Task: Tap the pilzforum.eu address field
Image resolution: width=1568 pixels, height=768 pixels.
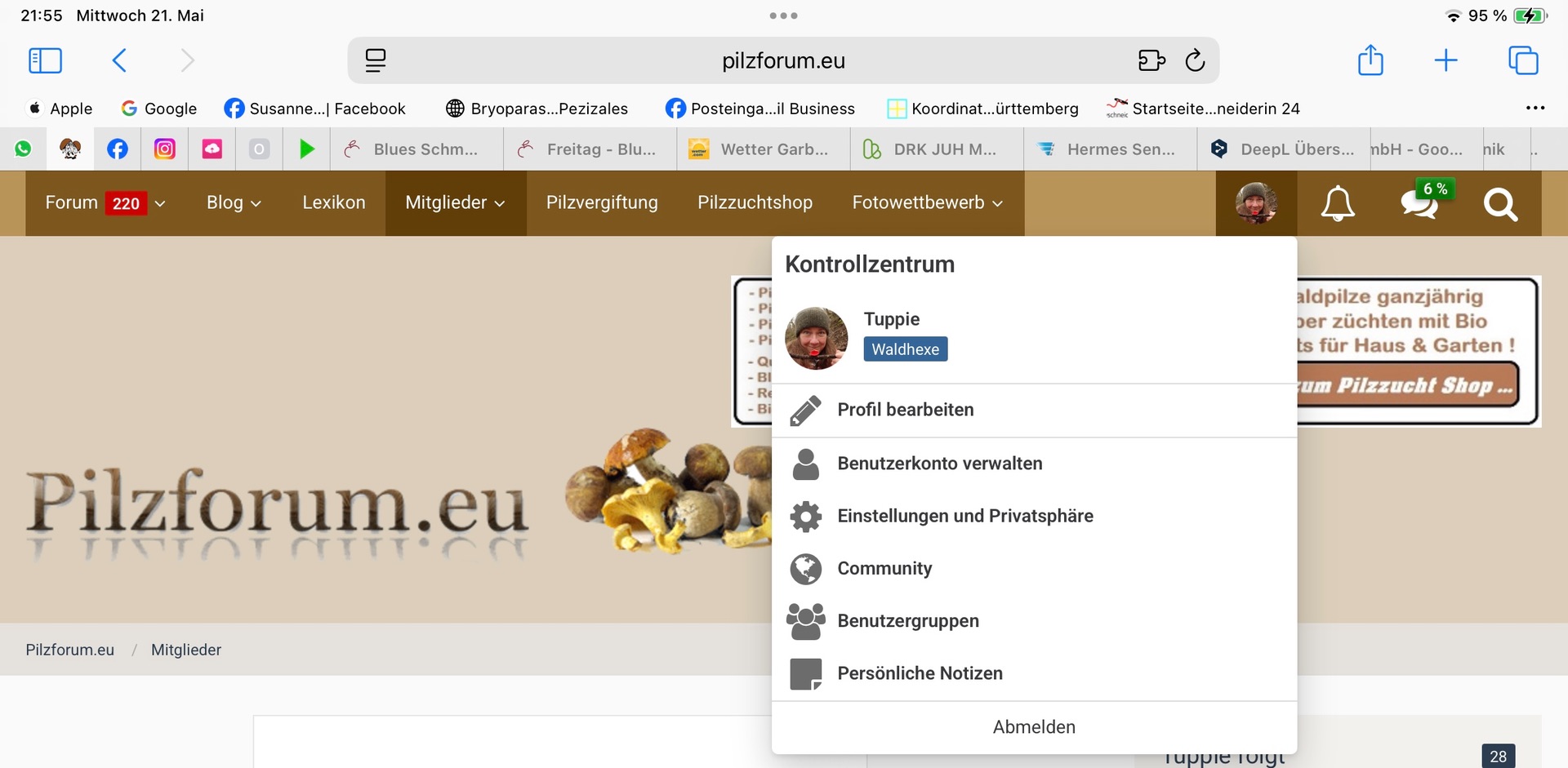Action: [x=782, y=61]
